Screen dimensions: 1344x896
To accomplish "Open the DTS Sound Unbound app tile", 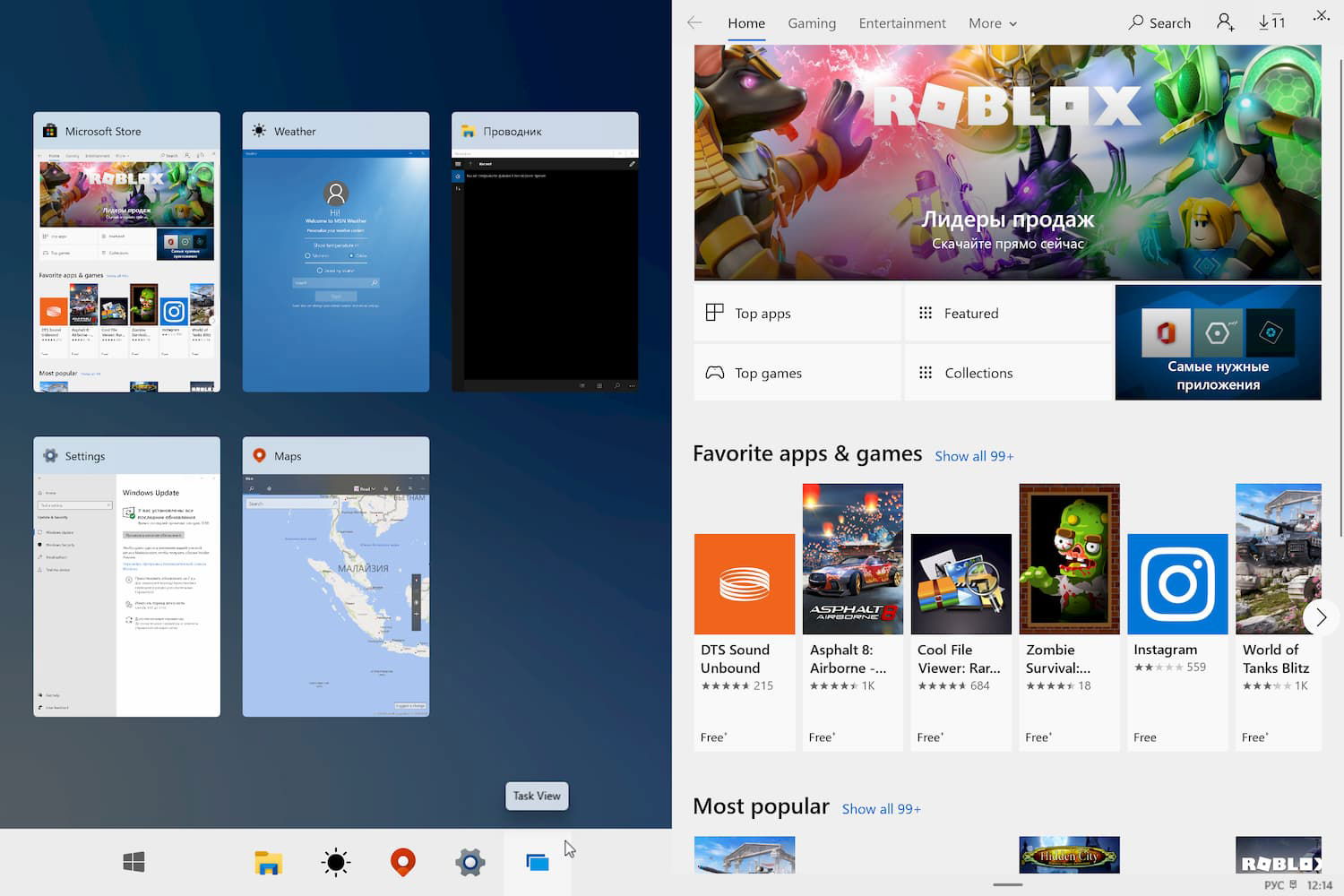I will click(745, 617).
